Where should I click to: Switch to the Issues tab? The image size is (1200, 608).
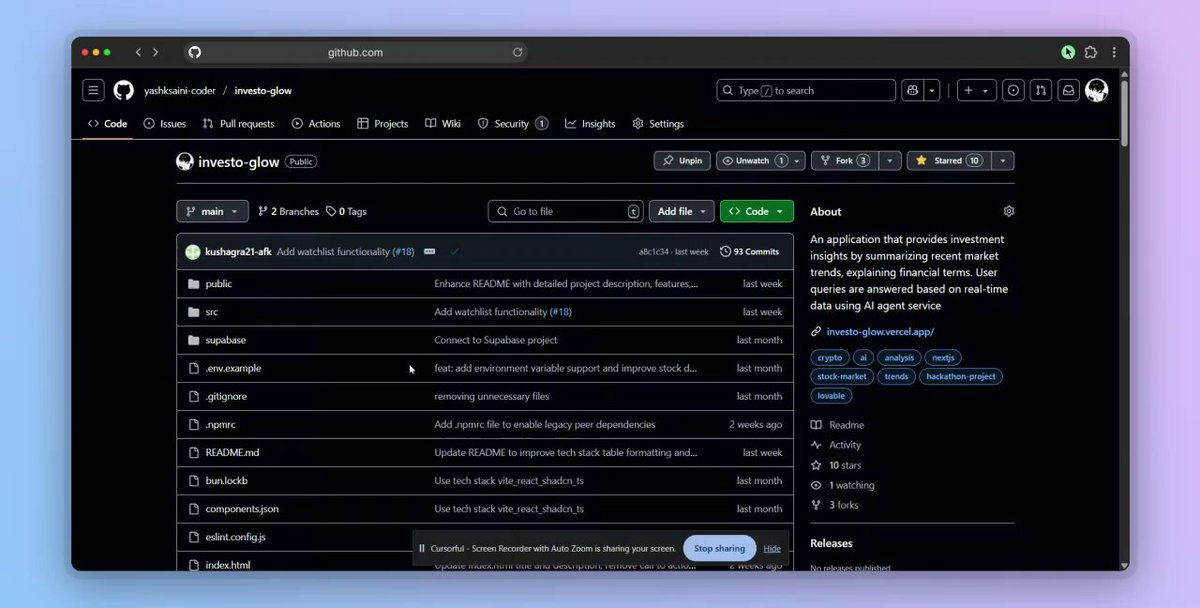[165, 124]
